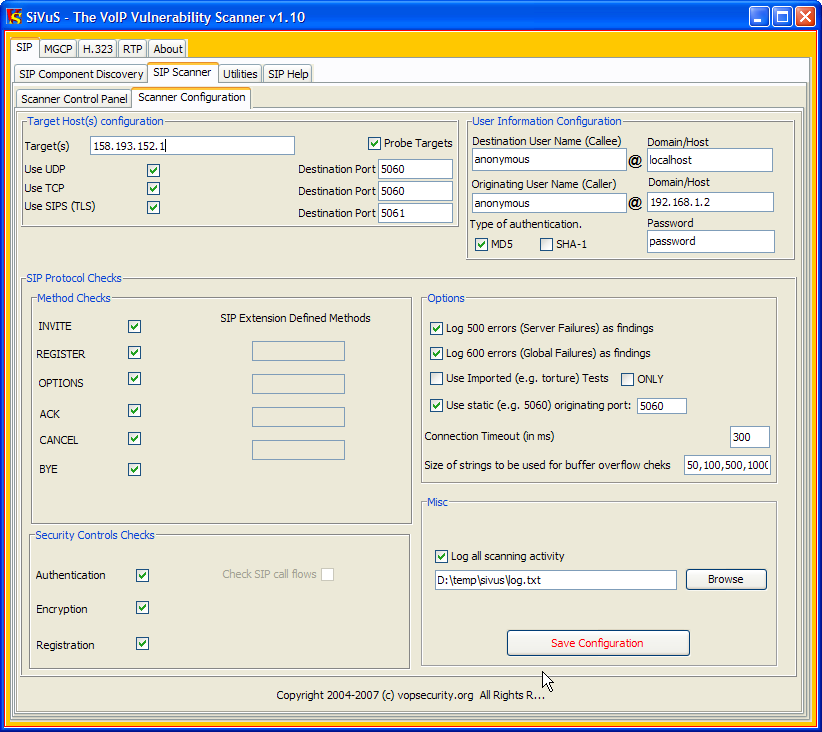Click the SiVuS application icon in title bar
The width and height of the screenshot is (822, 732).
pyautogui.click(x=14, y=17)
